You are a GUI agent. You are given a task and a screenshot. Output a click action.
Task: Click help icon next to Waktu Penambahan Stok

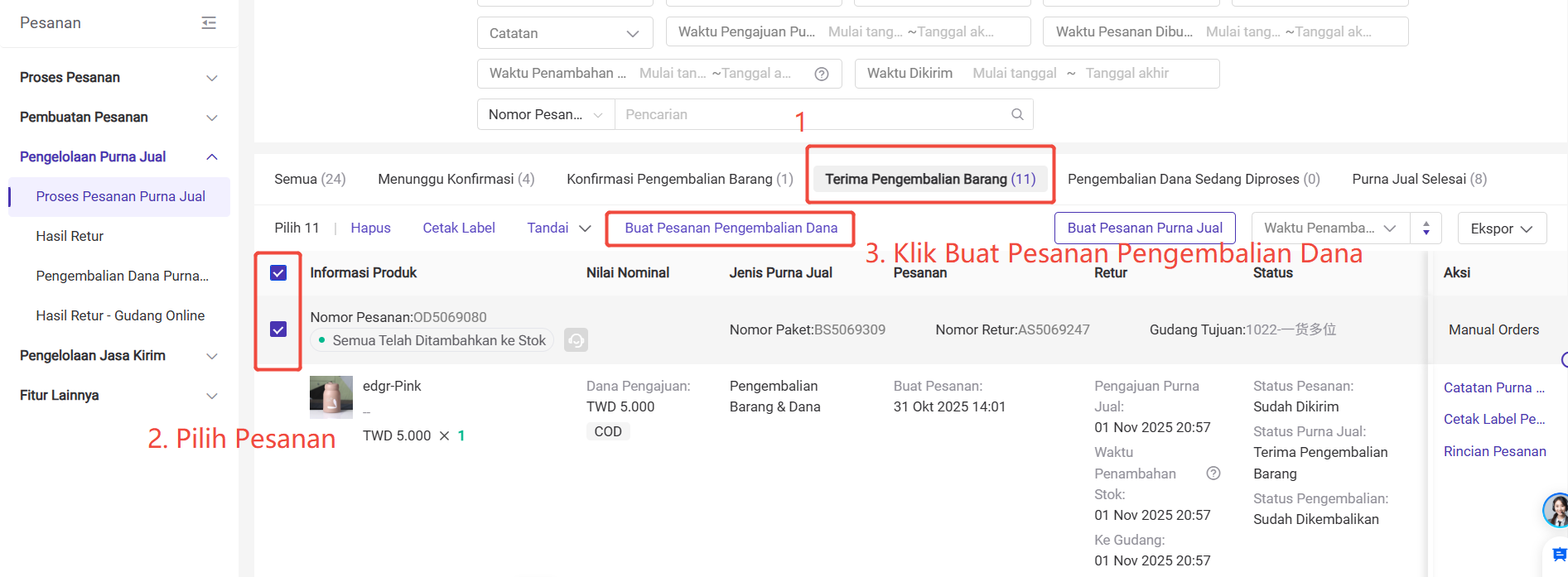[1213, 474]
